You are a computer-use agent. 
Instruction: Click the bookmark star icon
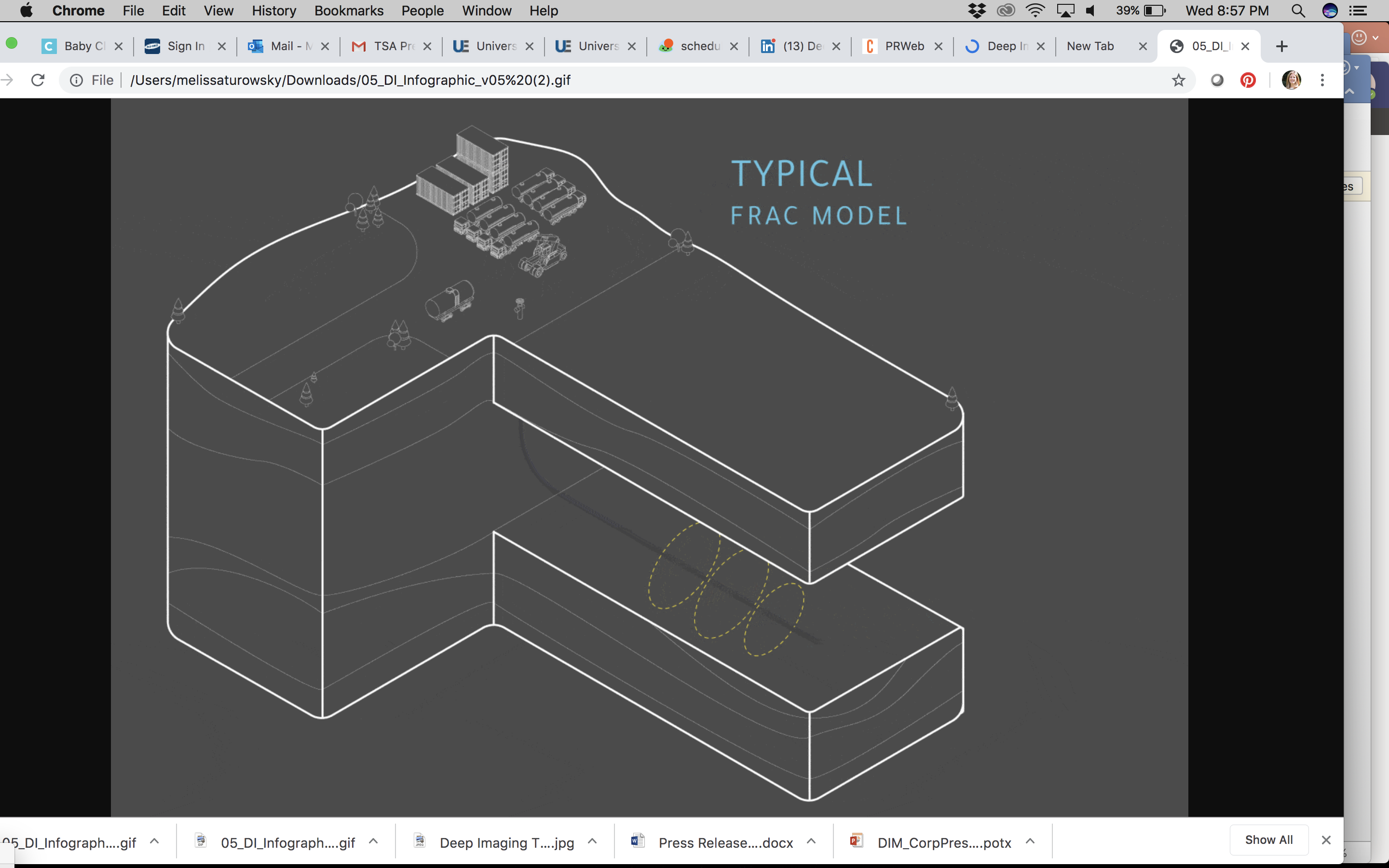pyautogui.click(x=1178, y=81)
